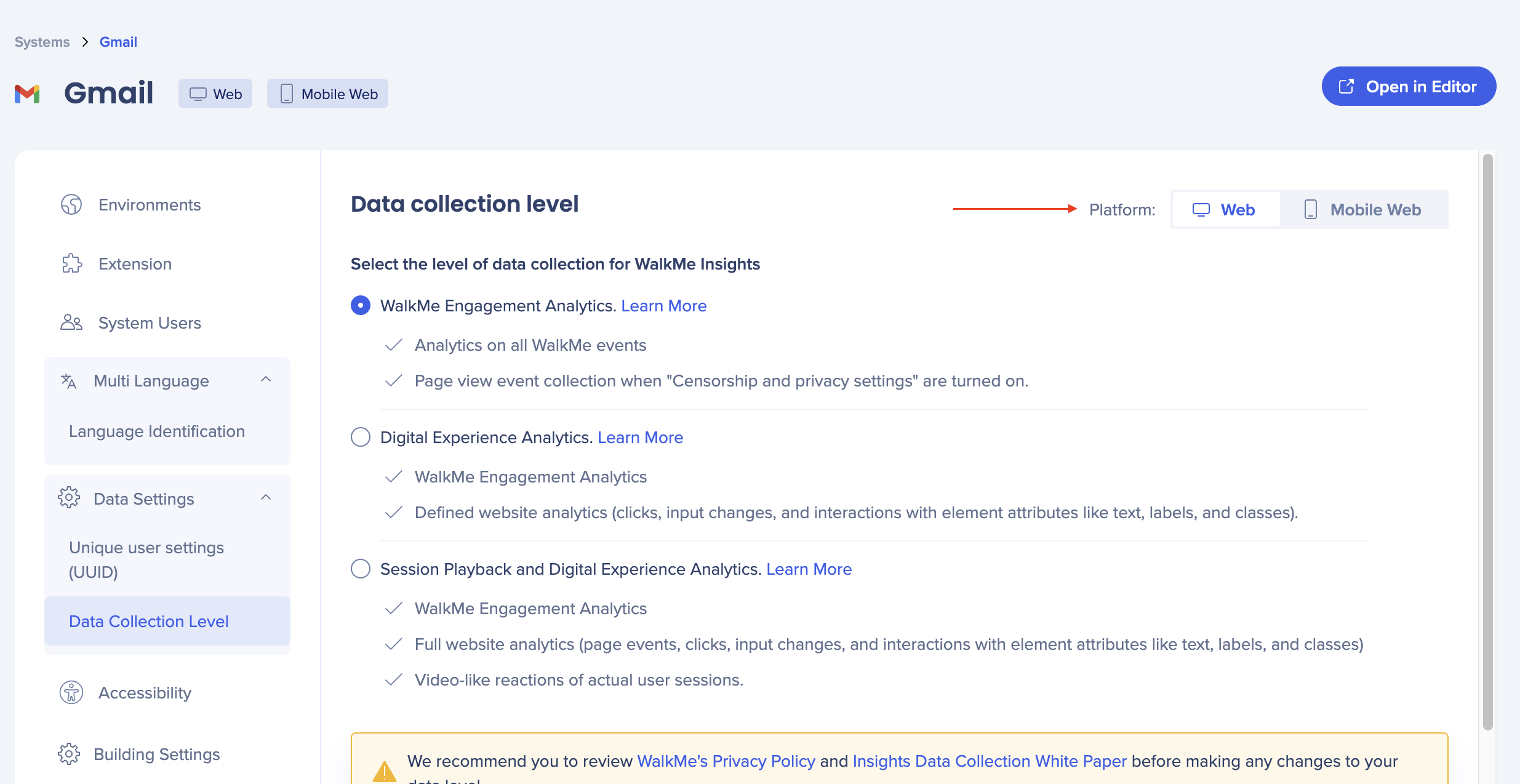Open Learn More for WalkMe Engagement Analytics
The width and height of the screenshot is (1520, 784).
(664, 306)
